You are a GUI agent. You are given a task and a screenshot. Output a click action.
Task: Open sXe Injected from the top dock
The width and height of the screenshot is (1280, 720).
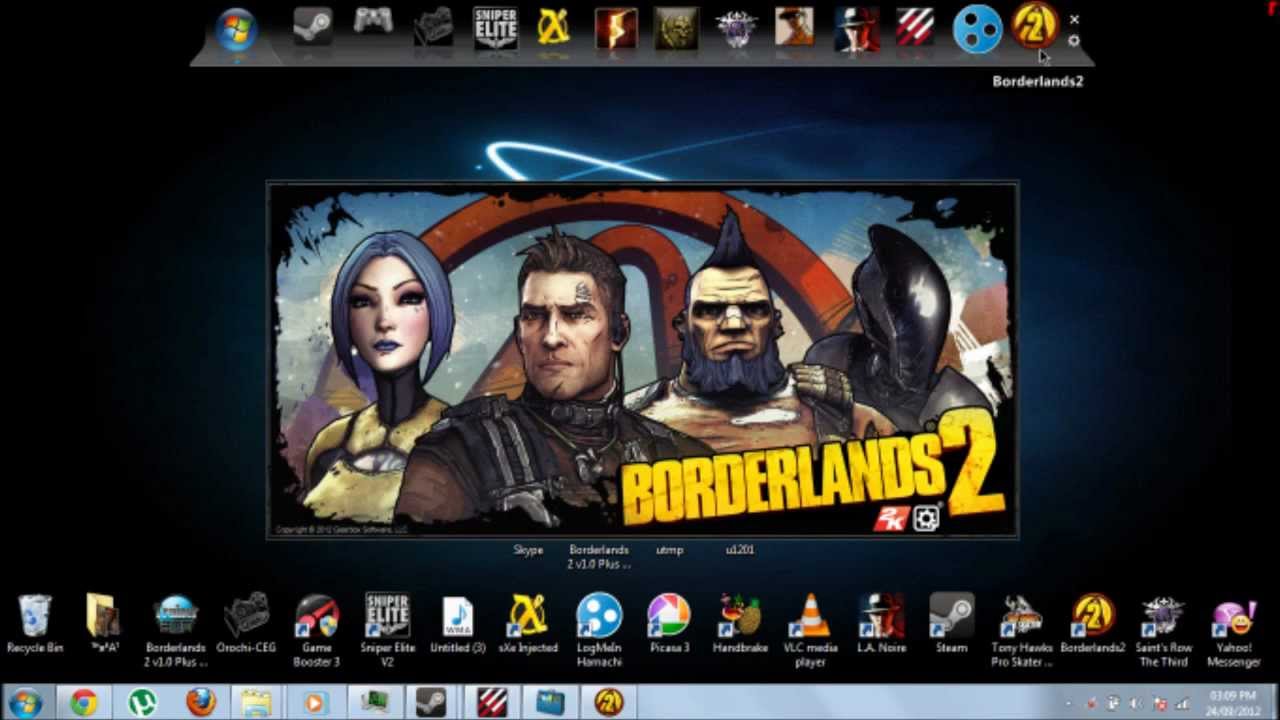[554, 28]
